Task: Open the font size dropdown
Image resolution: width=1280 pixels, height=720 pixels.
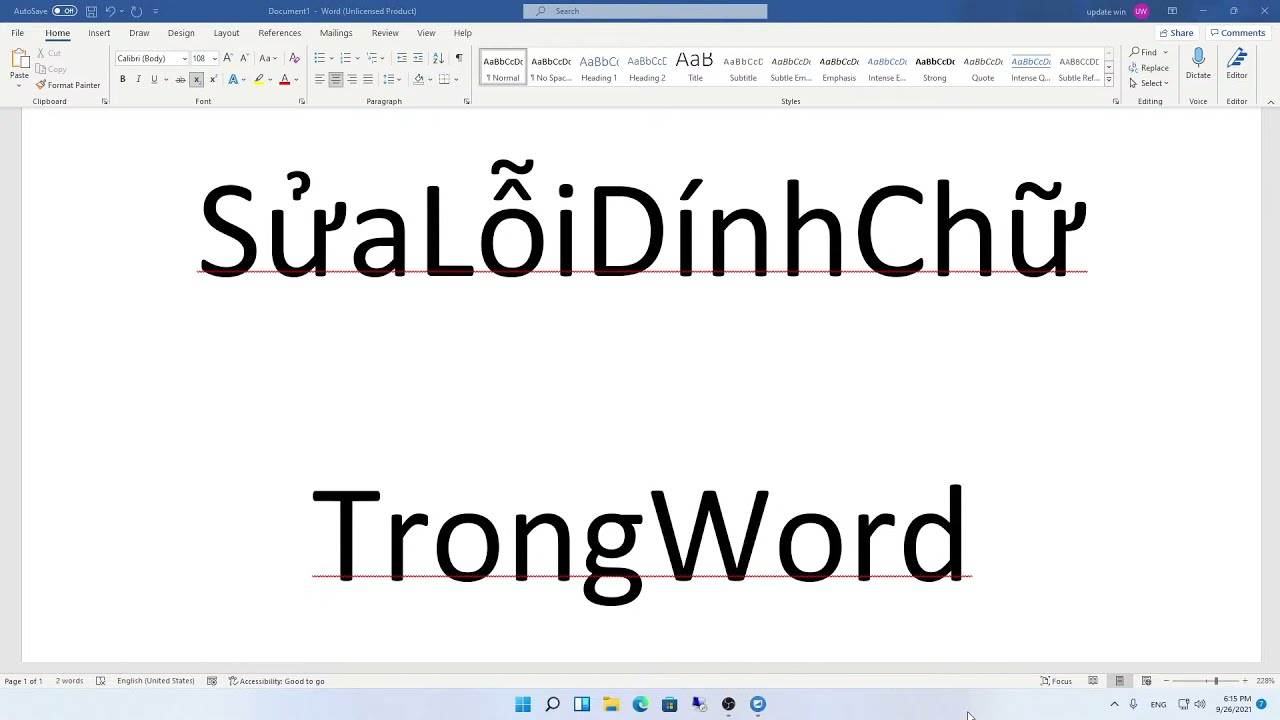Action: (x=214, y=58)
